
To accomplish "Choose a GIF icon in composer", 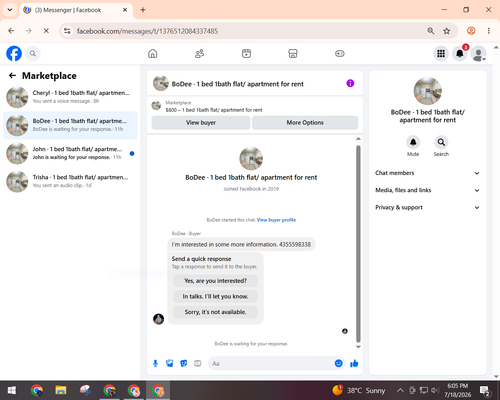I will pos(198,363).
